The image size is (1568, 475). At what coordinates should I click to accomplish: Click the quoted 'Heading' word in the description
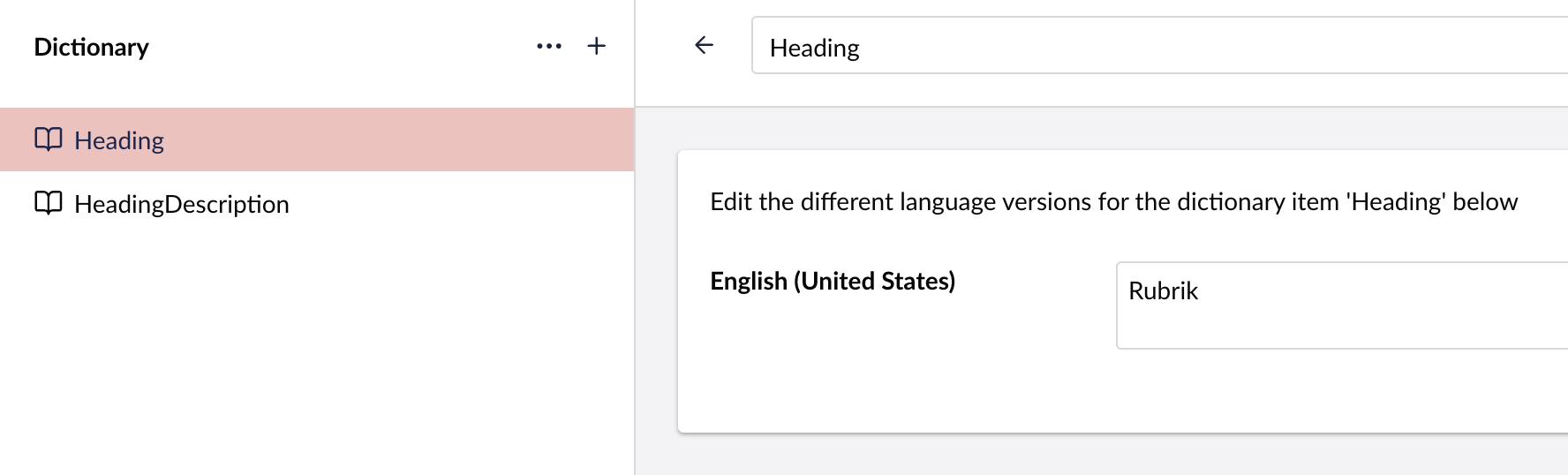[x=1396, y=202]
